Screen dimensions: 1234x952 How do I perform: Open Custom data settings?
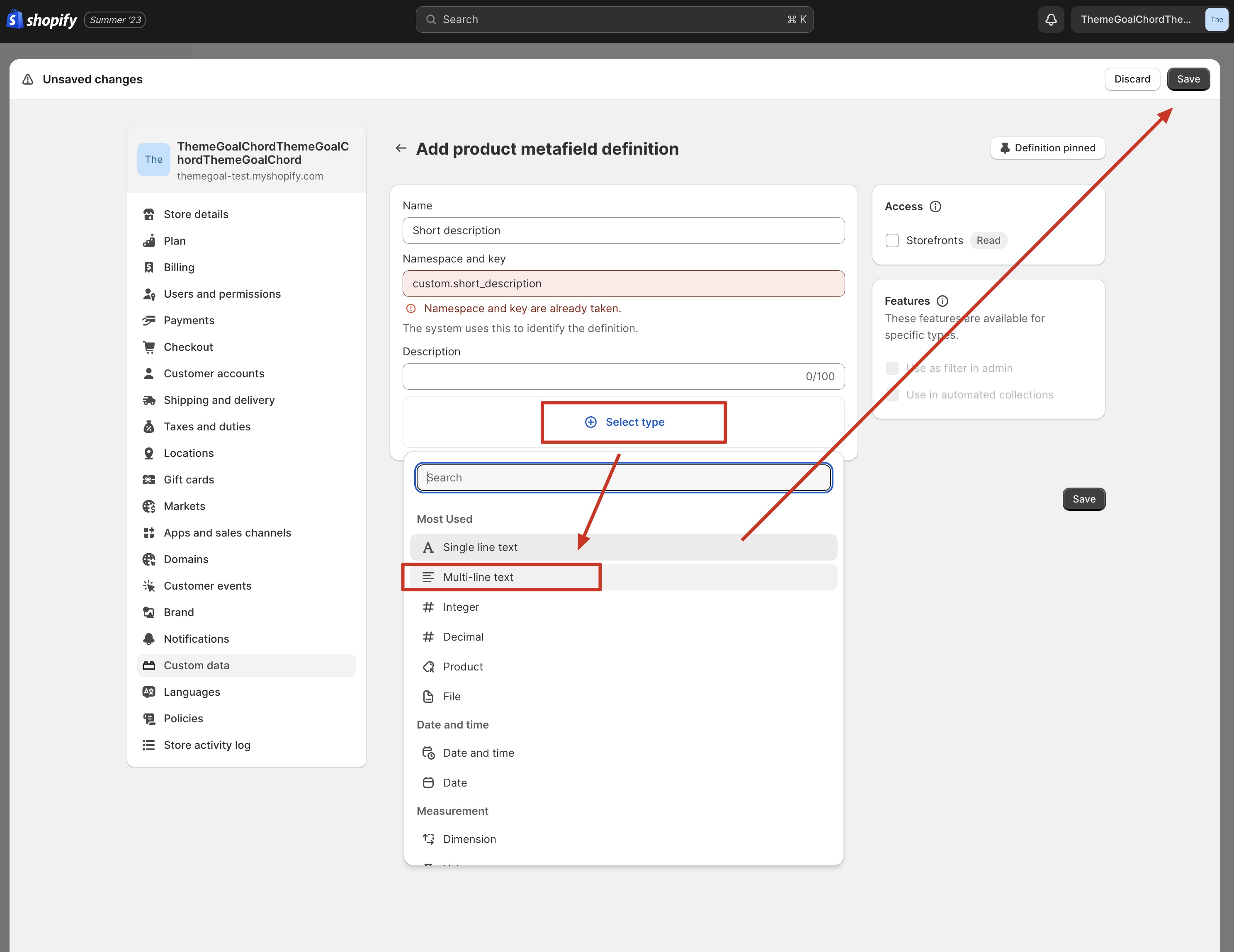(x=246, y=666)
